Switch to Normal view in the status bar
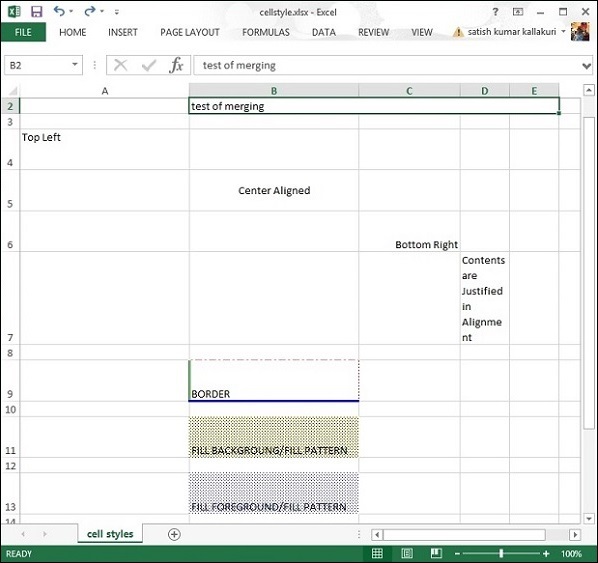This screenshot has width=598, height=563. pyautogui.click(x=377, y=553)
